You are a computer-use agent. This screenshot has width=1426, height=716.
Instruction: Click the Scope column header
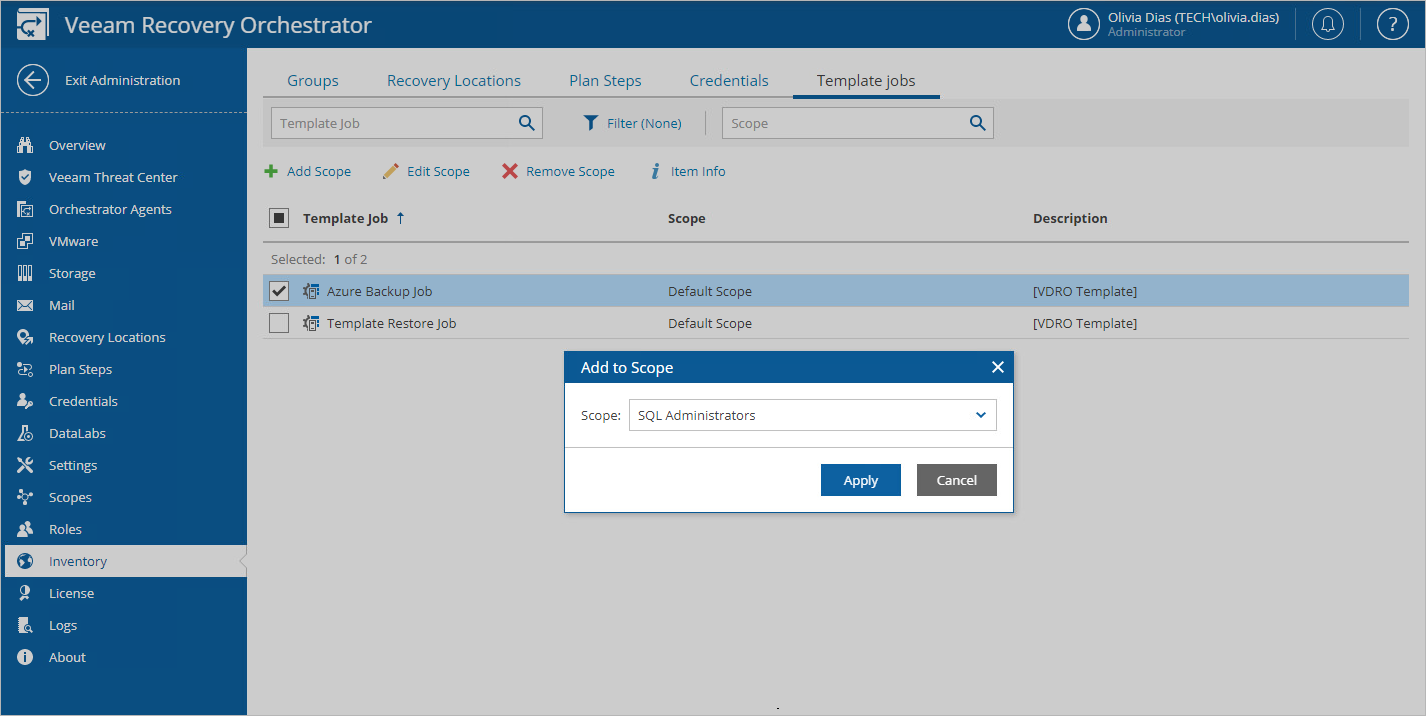pos(686,218)
